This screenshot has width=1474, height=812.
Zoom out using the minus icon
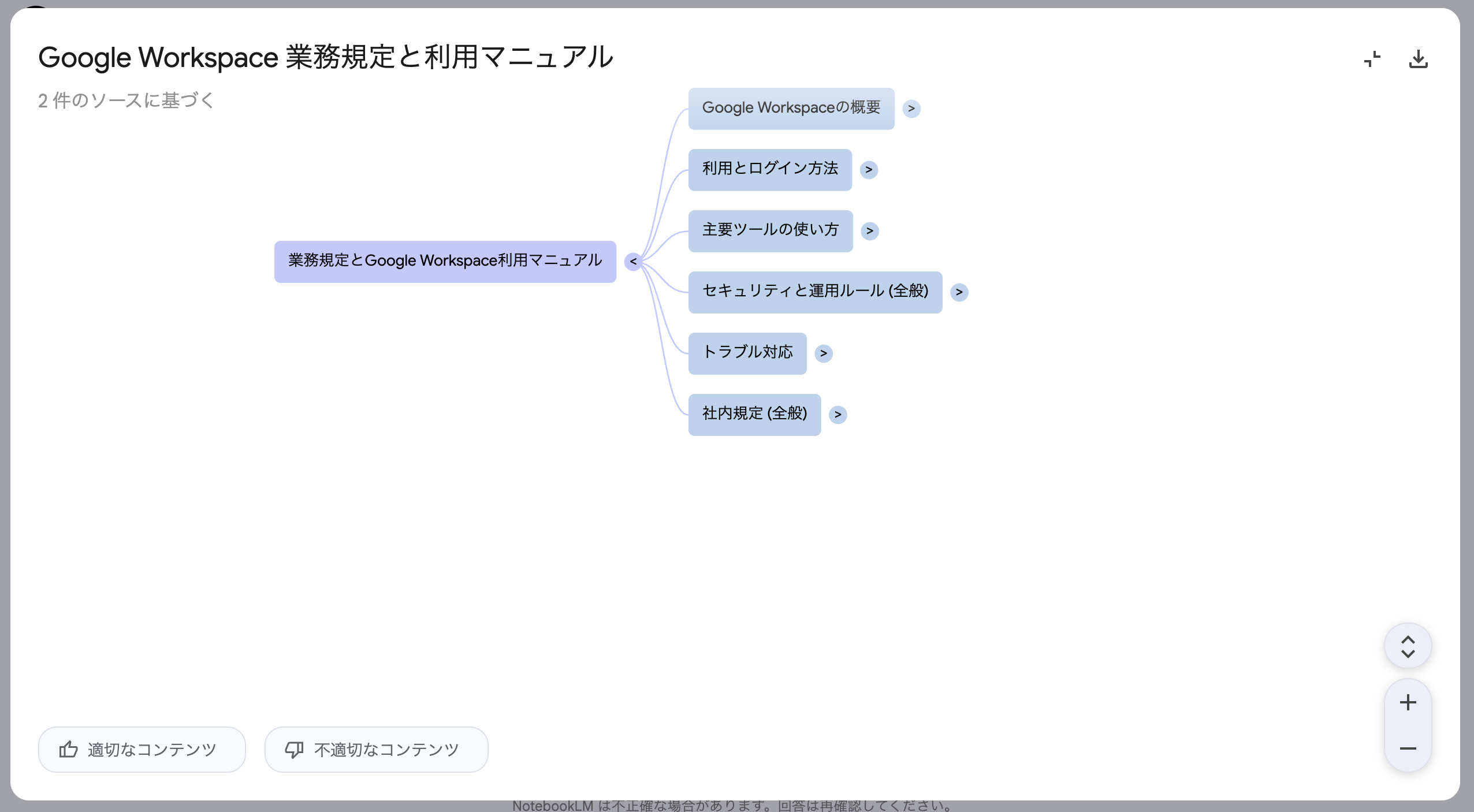tap(1408, 748)
